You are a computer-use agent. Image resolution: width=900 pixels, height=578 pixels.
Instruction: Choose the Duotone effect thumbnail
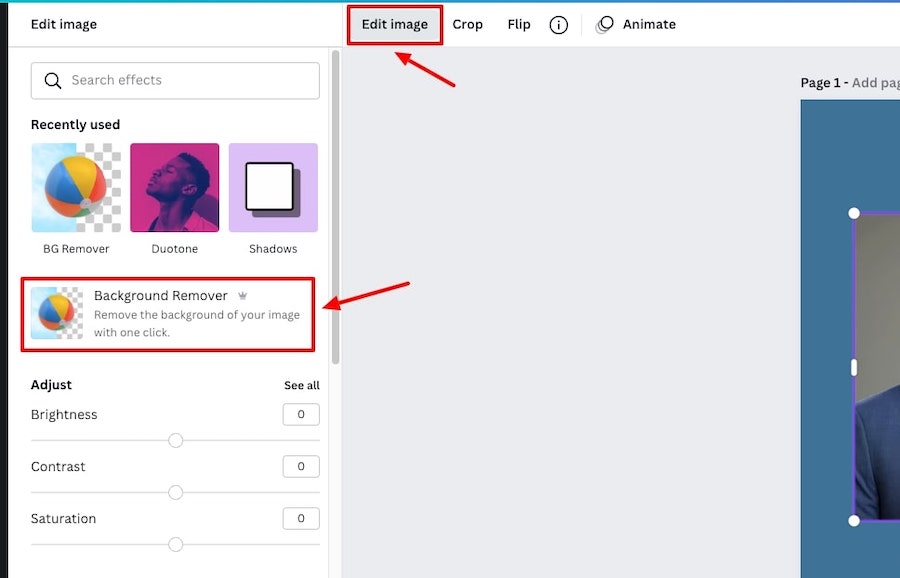click(x=174, y=188)
